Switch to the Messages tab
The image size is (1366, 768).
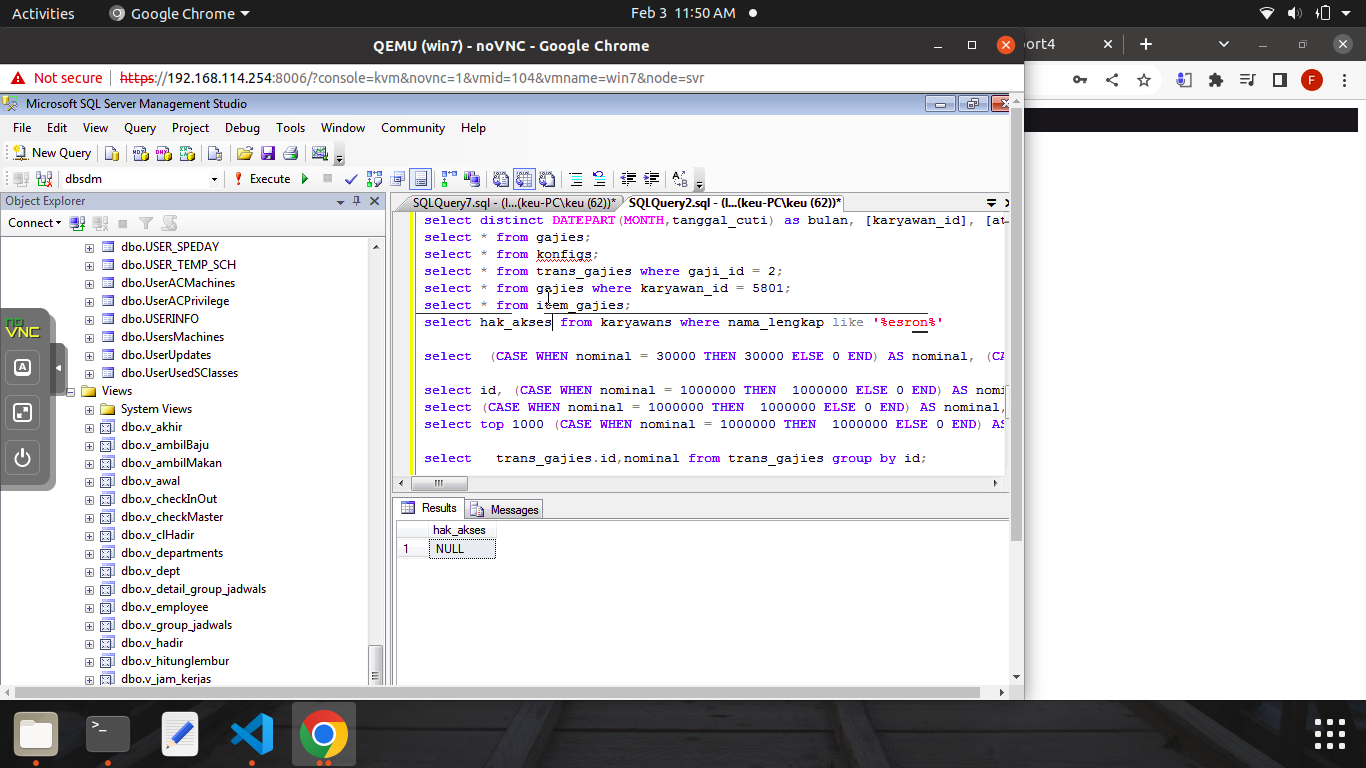coord(505,510)
